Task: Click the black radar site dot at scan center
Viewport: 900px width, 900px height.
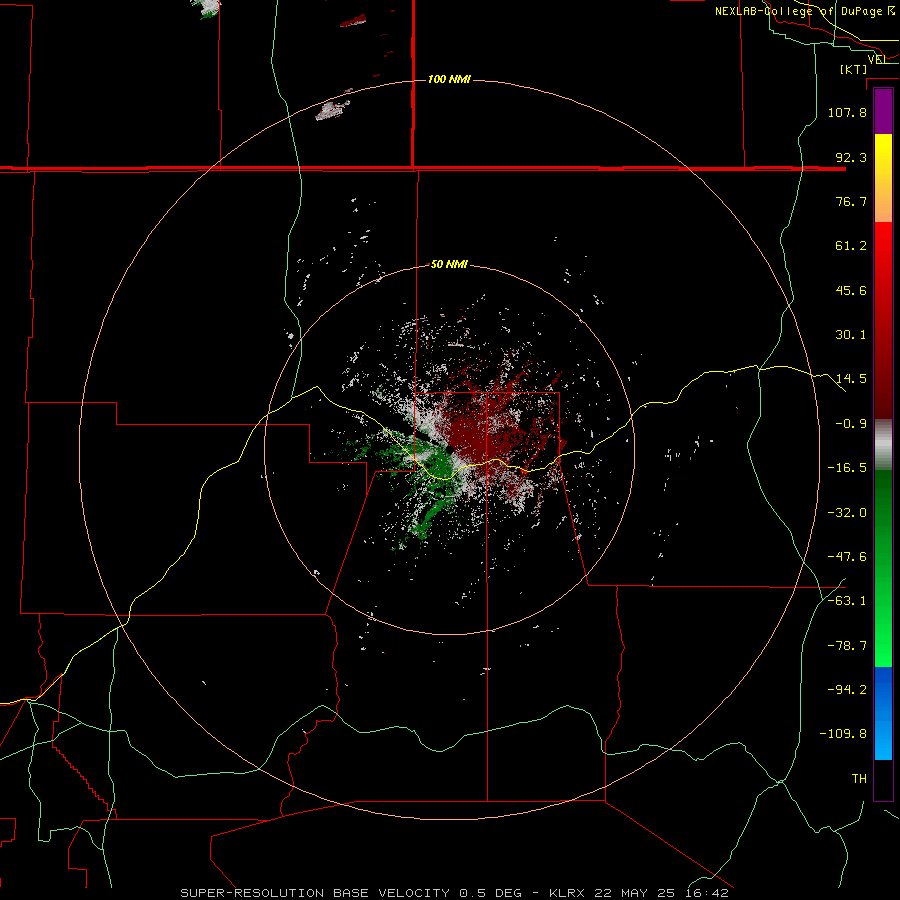Action: point(451,449)
